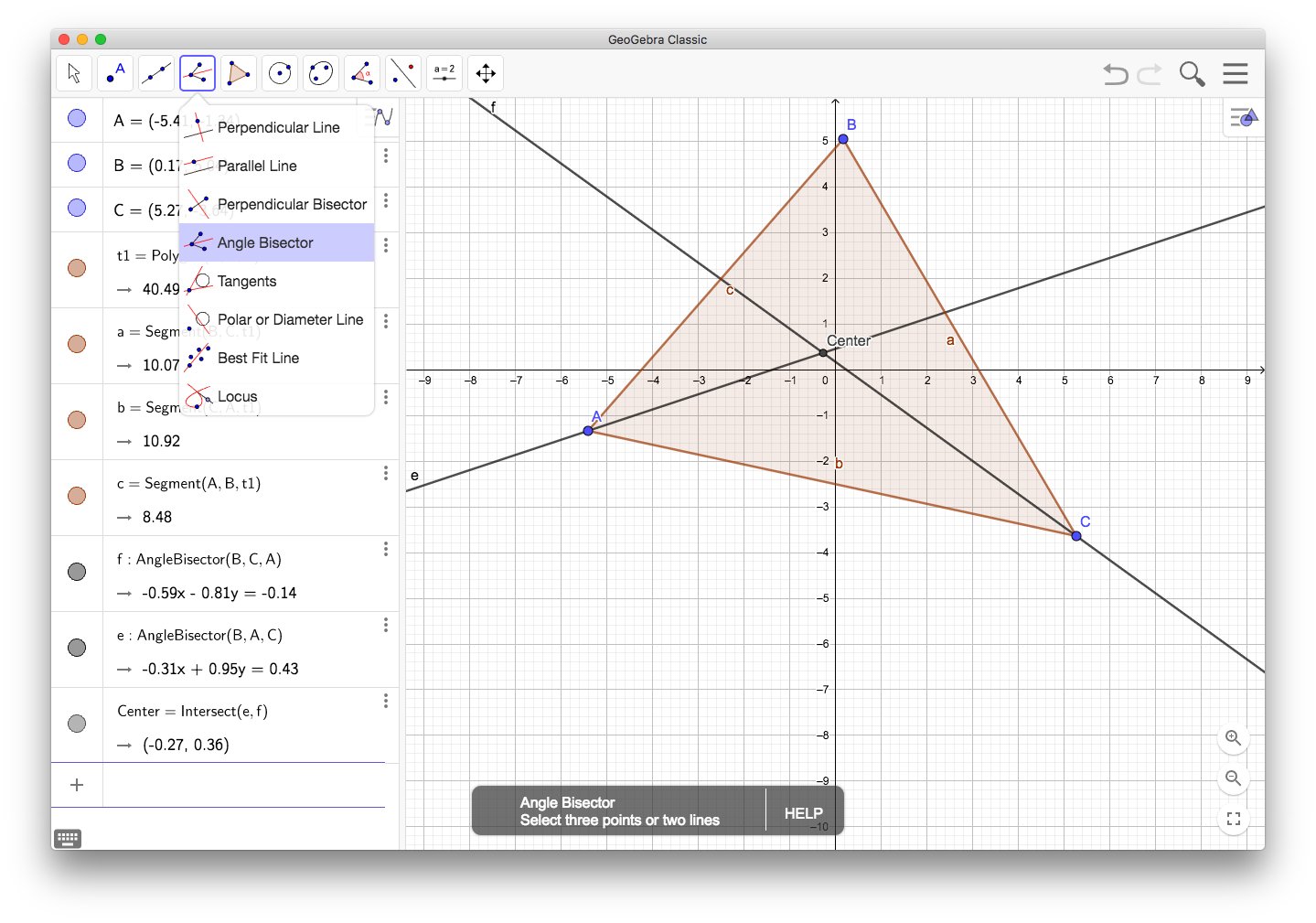
Task: Toggle visibility of point A
Action: tap(76, 118)
